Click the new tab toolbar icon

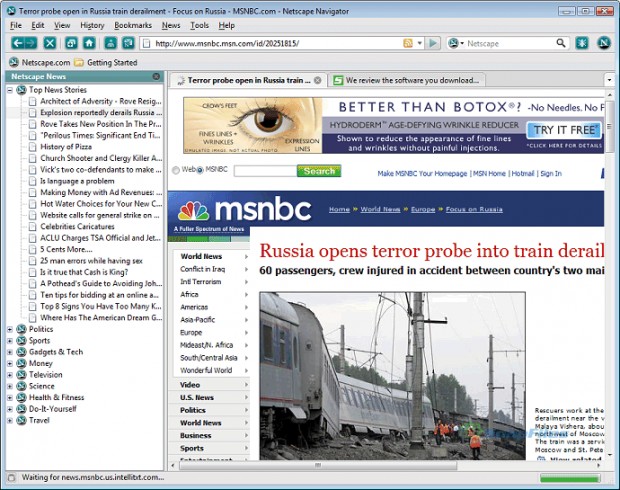71,43
